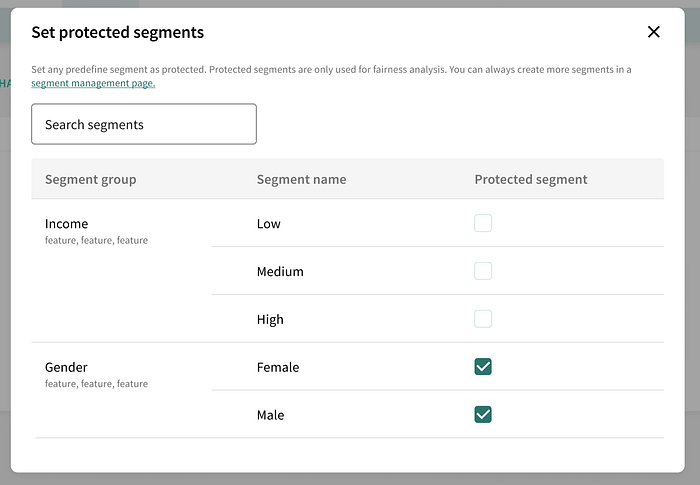Disable the Male protected segment checkbox
The width and height of the screenshot is (700, 485).
(x=483, y=414)
